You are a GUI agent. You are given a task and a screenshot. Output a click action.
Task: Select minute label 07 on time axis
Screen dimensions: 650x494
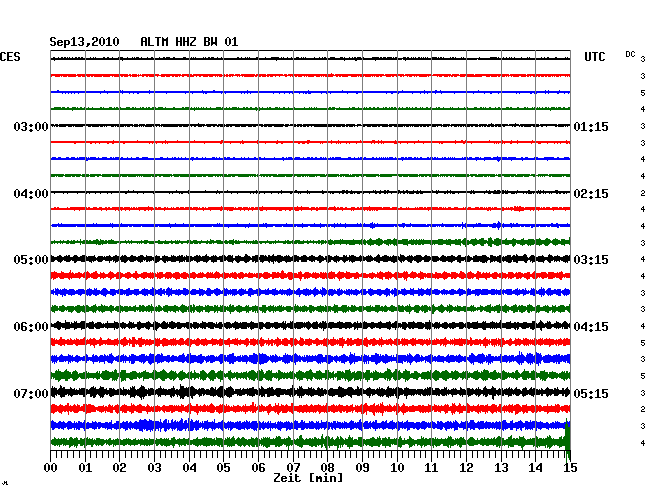(293, 467)
